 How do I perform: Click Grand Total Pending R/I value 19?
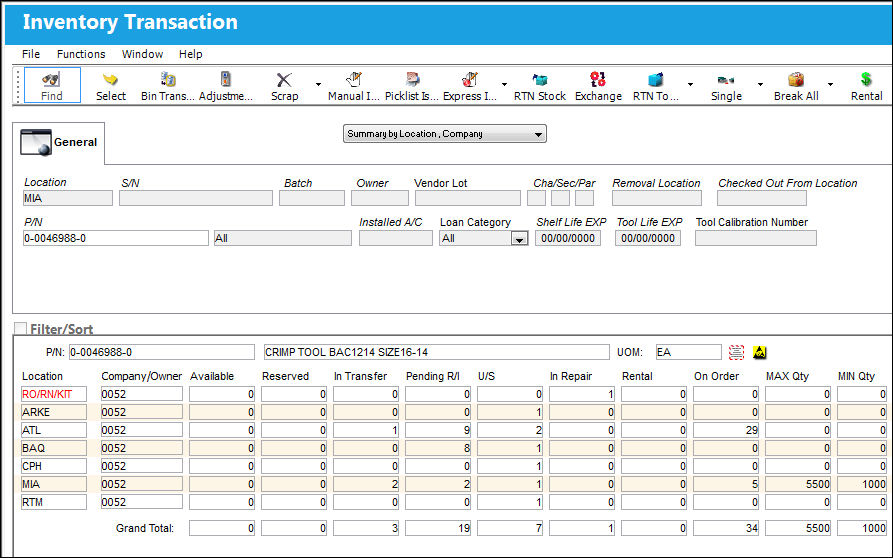(x=438, y=528)
